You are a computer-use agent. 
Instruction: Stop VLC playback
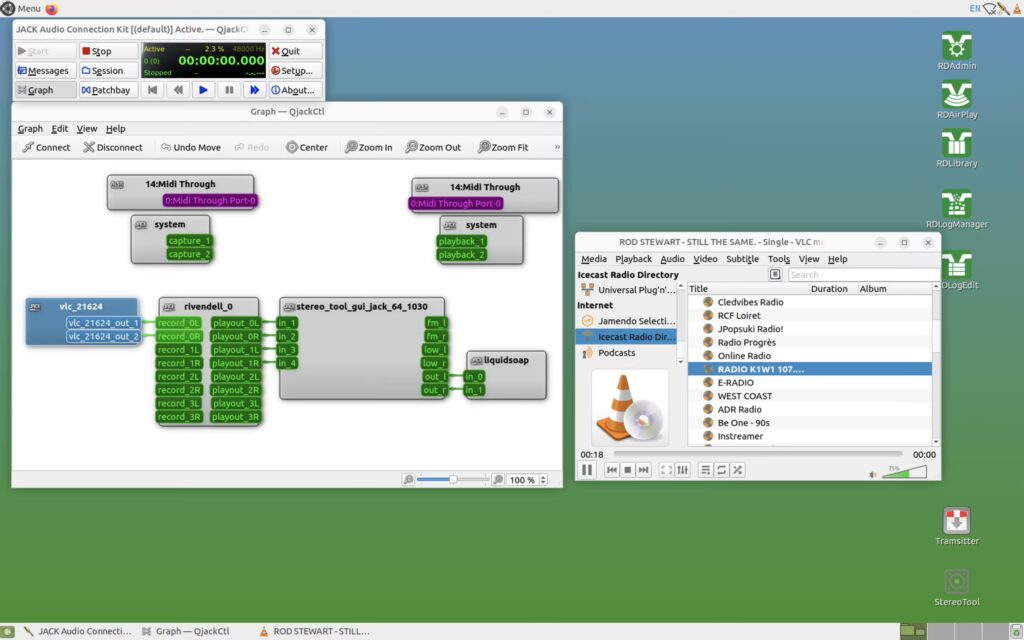[628, 470]
